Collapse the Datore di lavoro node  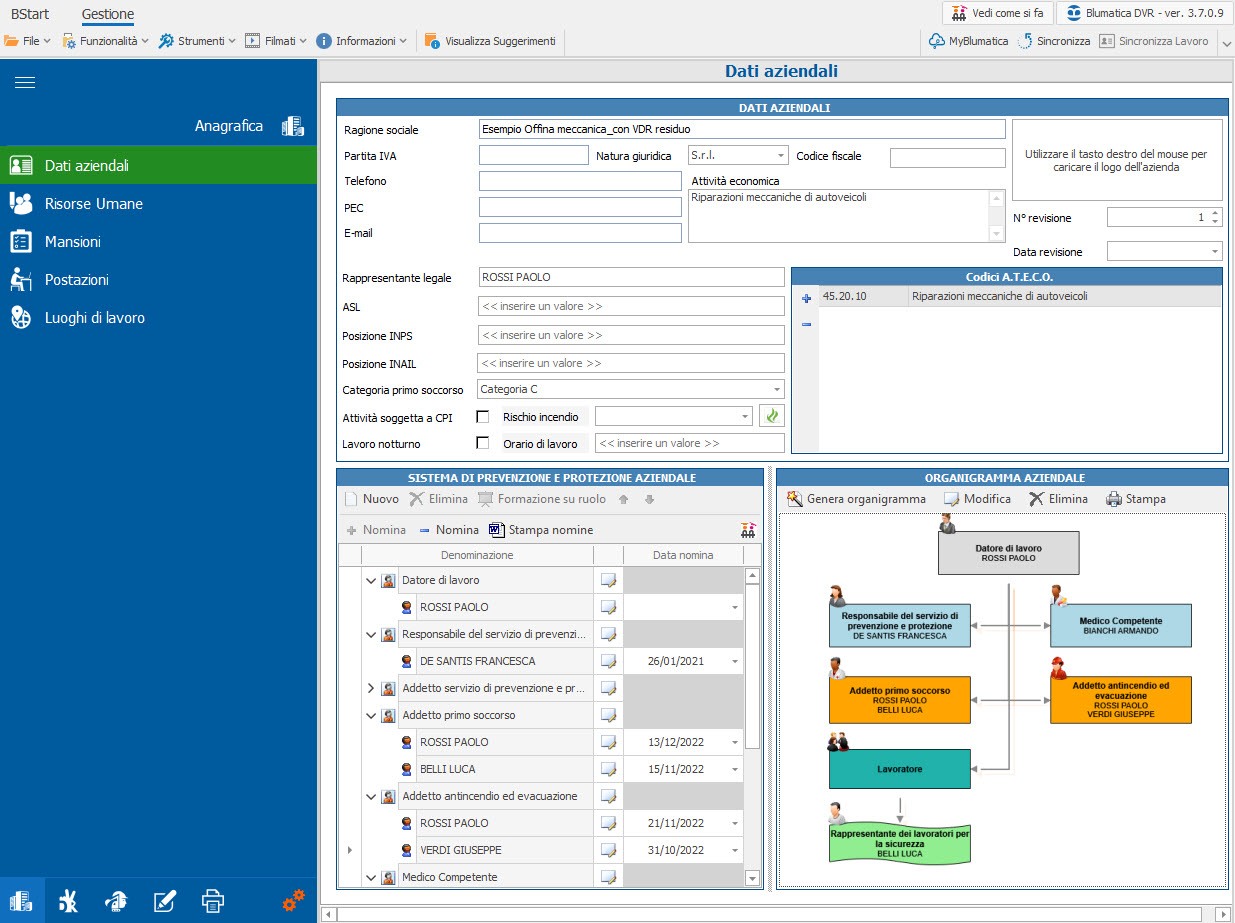coord(371,580)
